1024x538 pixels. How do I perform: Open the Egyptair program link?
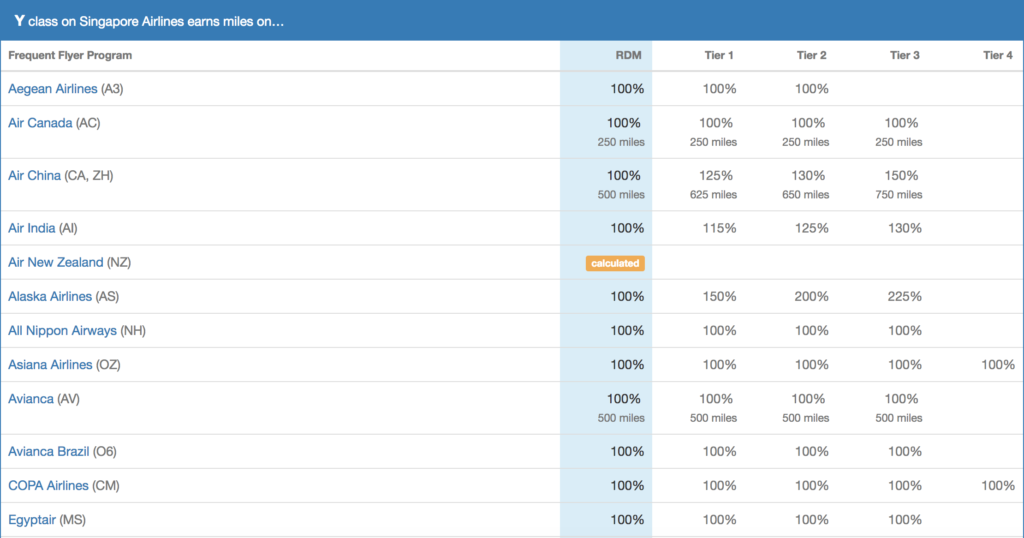[32, 520]
